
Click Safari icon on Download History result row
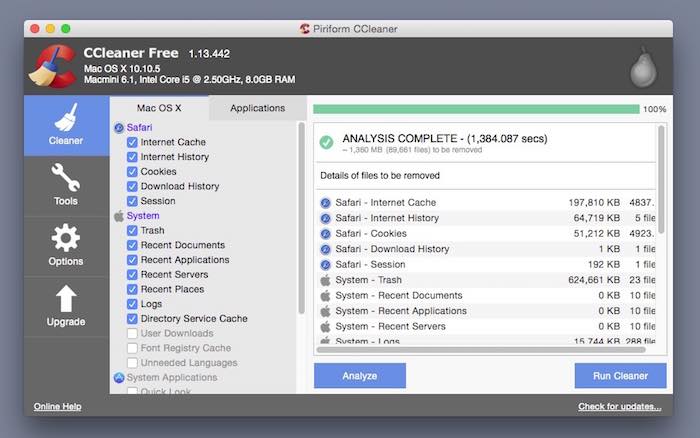coord(325,249)
